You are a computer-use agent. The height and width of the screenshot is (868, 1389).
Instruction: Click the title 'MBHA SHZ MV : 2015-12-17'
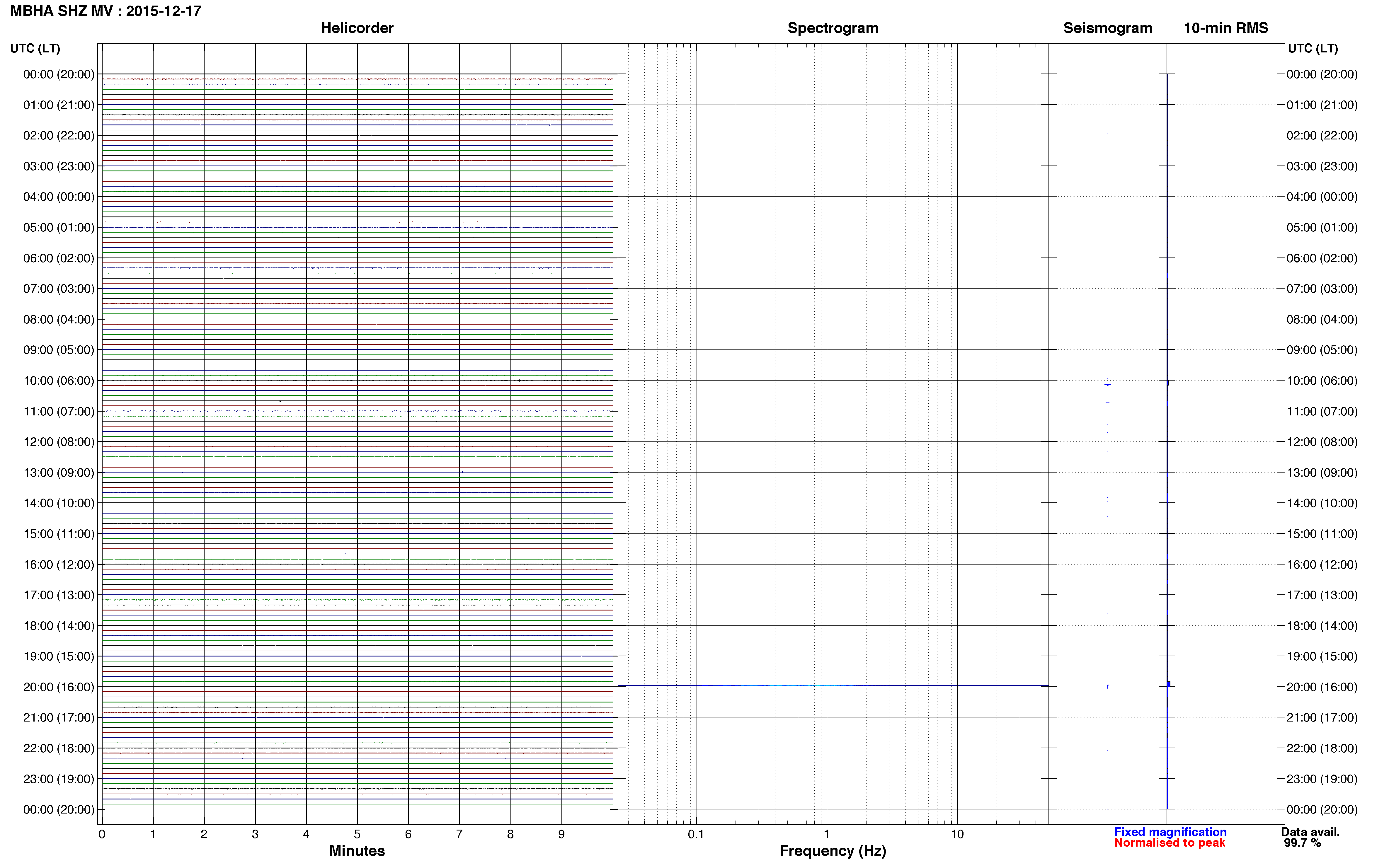click(106, 11)
